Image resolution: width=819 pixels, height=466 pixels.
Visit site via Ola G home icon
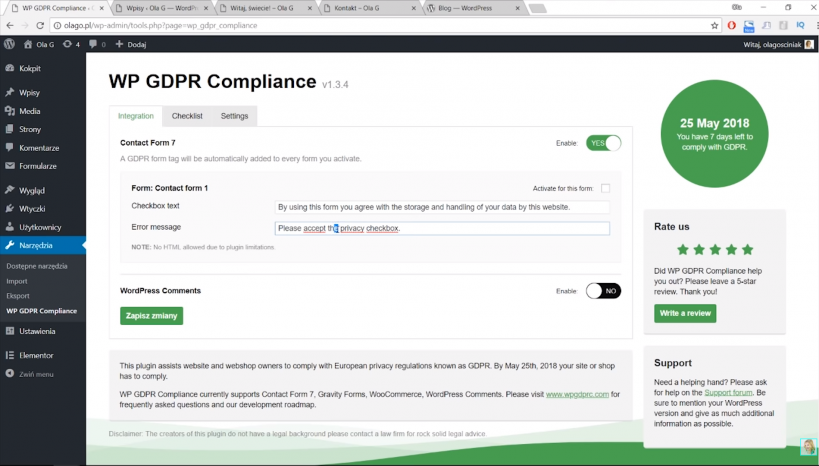[39, 44]
